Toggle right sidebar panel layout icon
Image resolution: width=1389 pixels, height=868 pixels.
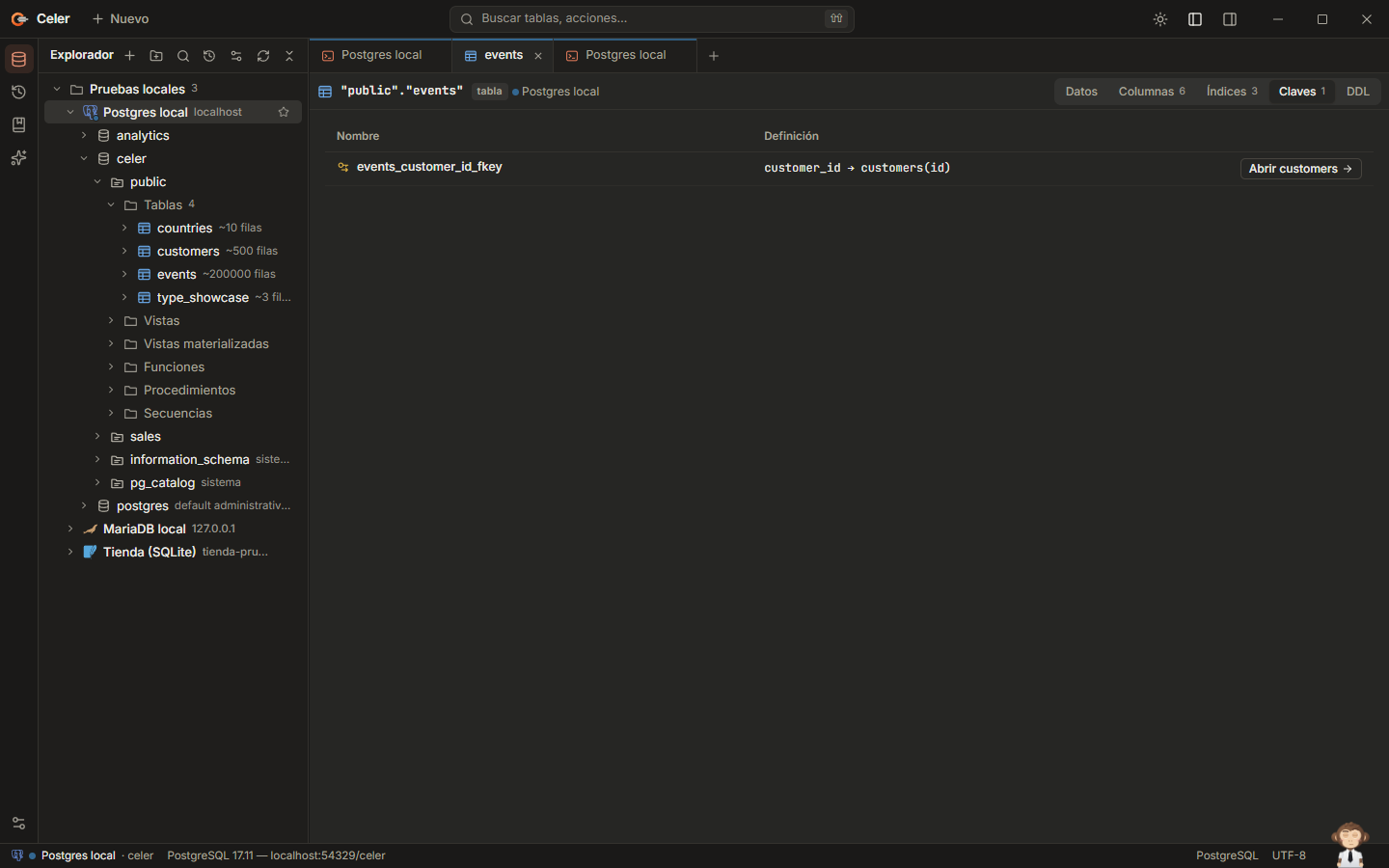pyautogui.click(x=1230, y=19)
